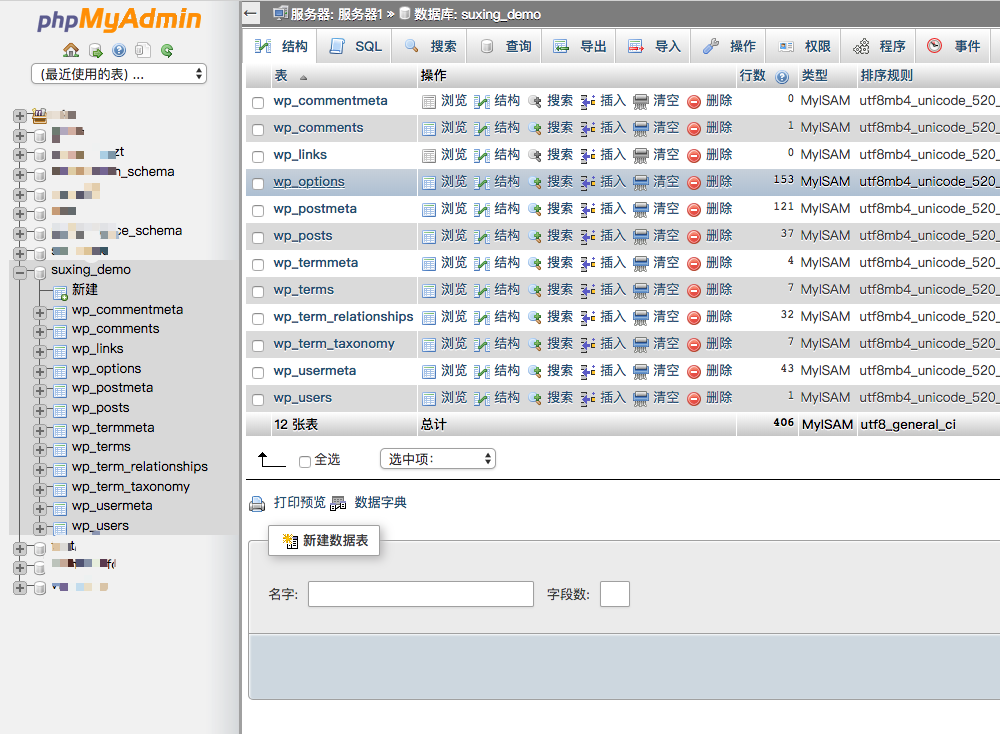Check the wp_users row checkbox
This screenshot has width=1000, height=734.
point(258,399)
